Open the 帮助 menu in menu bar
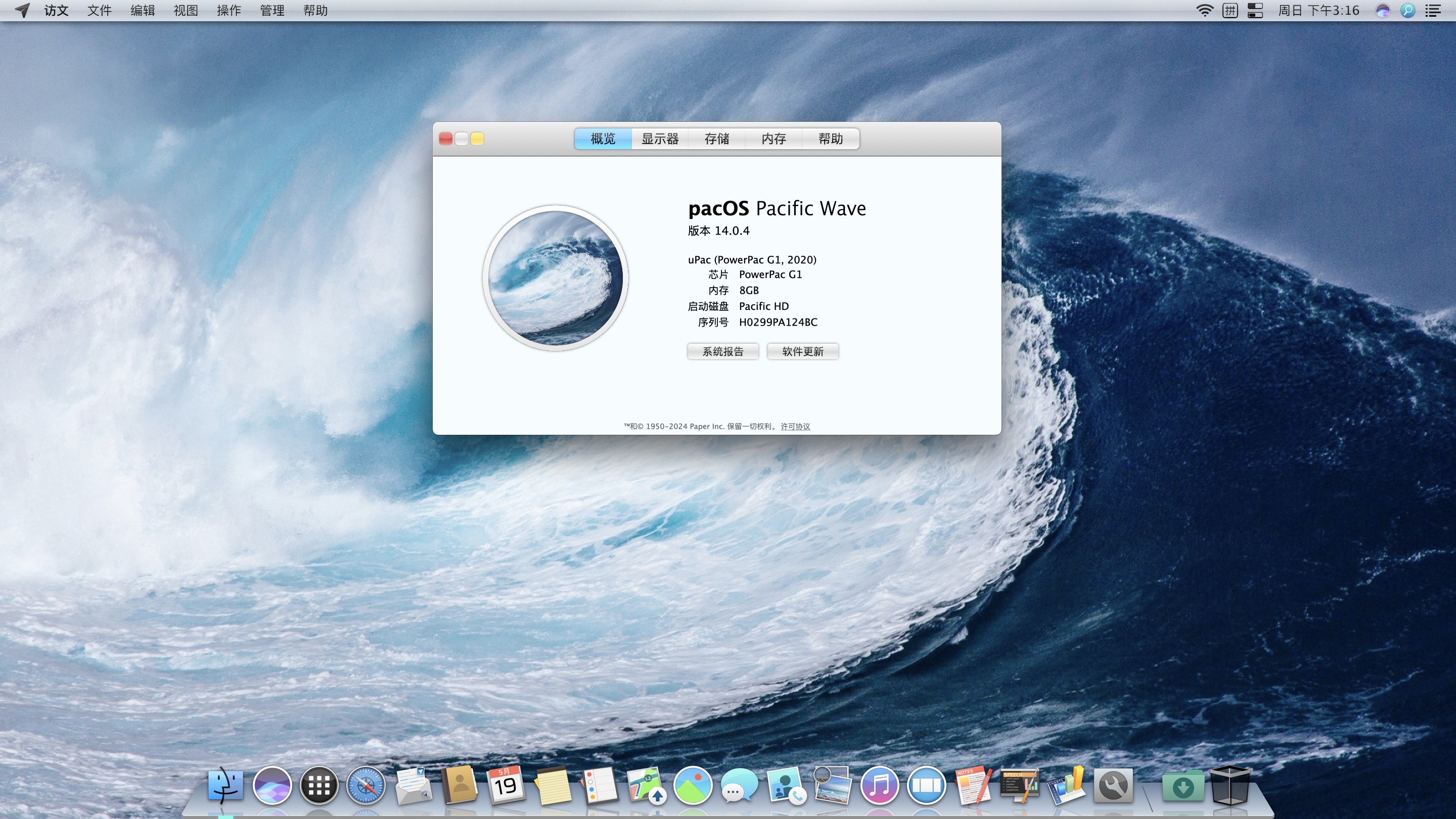1456x819 pixels. pyautogui.click(x=315, y=11)
